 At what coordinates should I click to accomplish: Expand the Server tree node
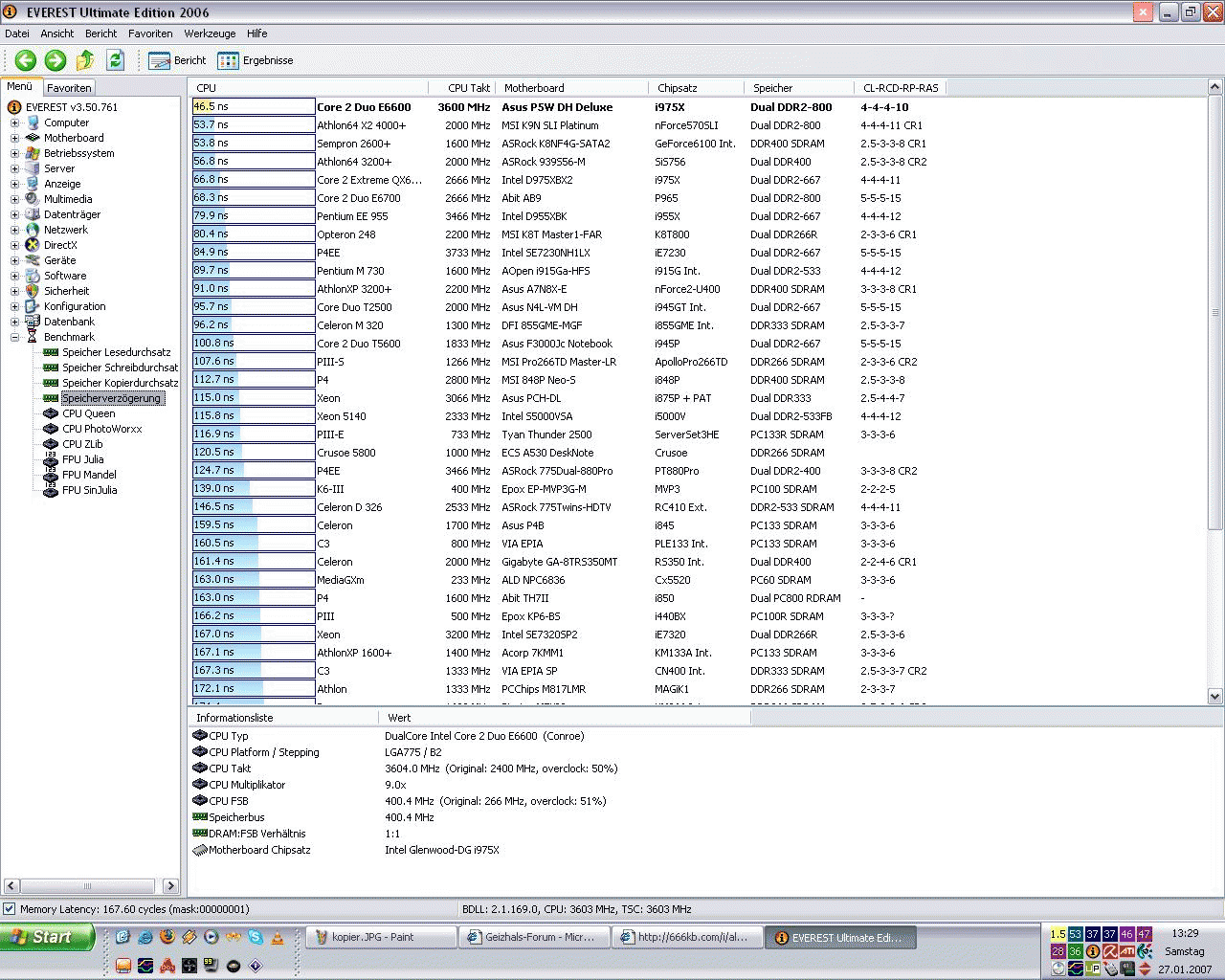pos(14,168)
